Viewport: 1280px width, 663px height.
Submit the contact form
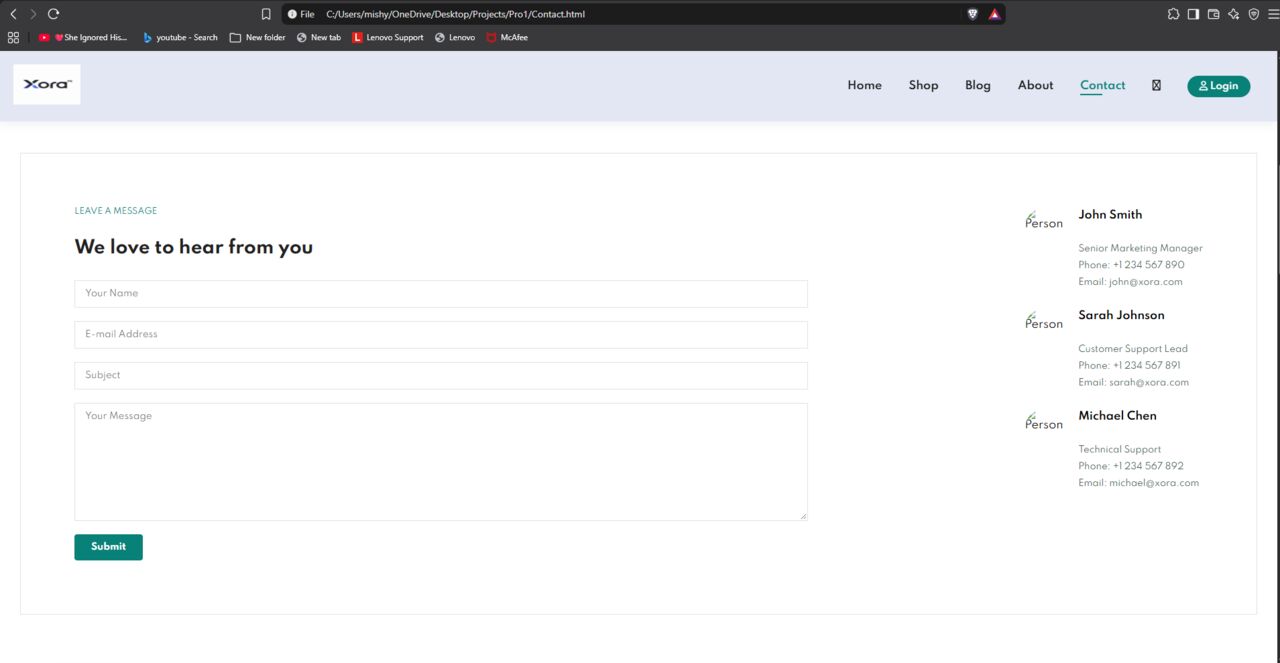click(x=108, y=547)
